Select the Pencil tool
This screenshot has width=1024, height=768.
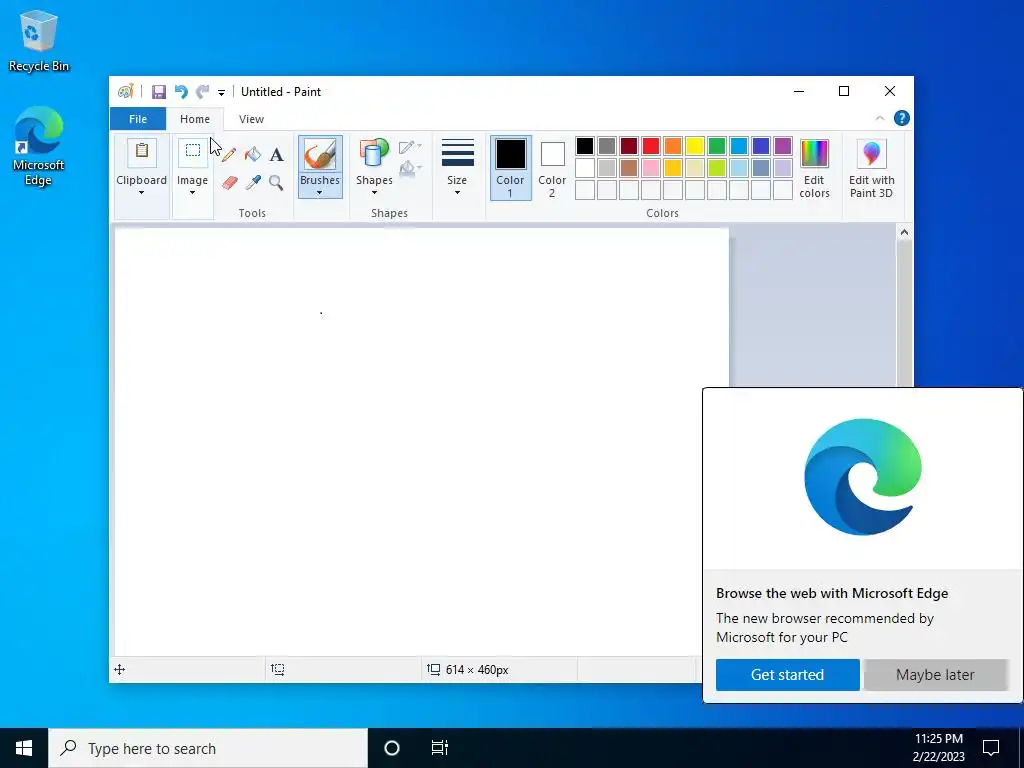229,155
